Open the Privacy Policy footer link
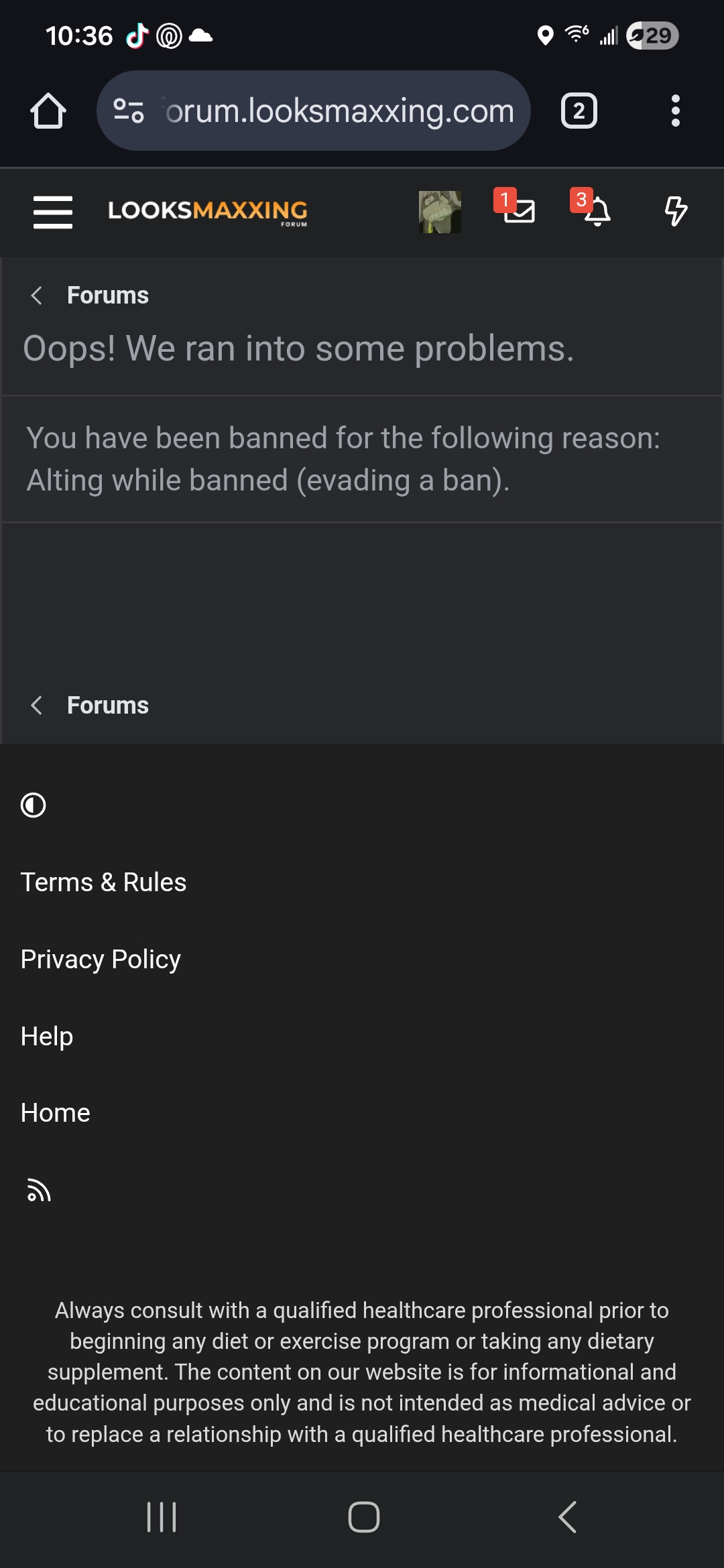Image resolution: width=724 pixels, height=1568 pixels. pyautogui.click(x=101, y=960)
